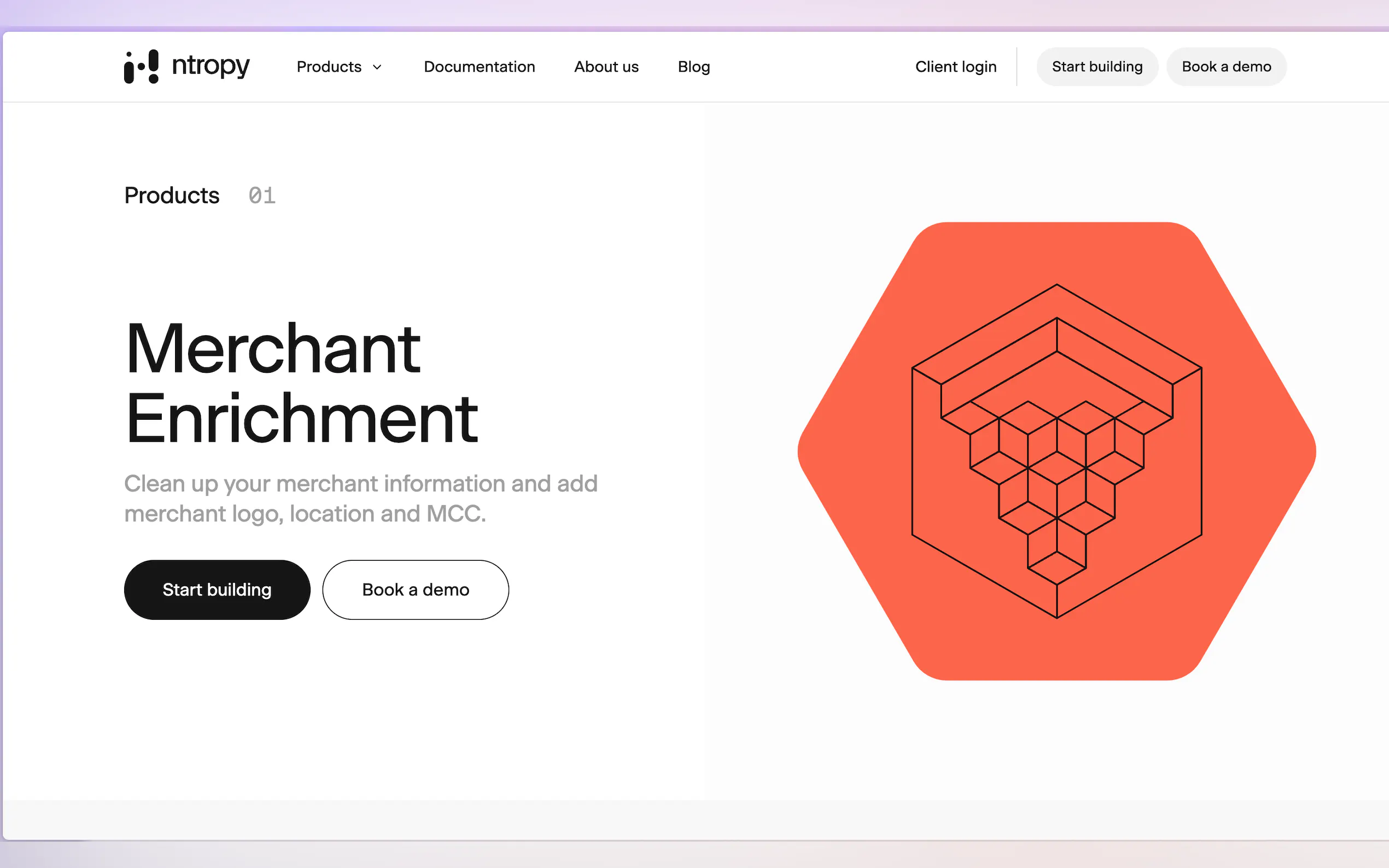Open the About us page
1389x868 pixels.
click(606, 67)
